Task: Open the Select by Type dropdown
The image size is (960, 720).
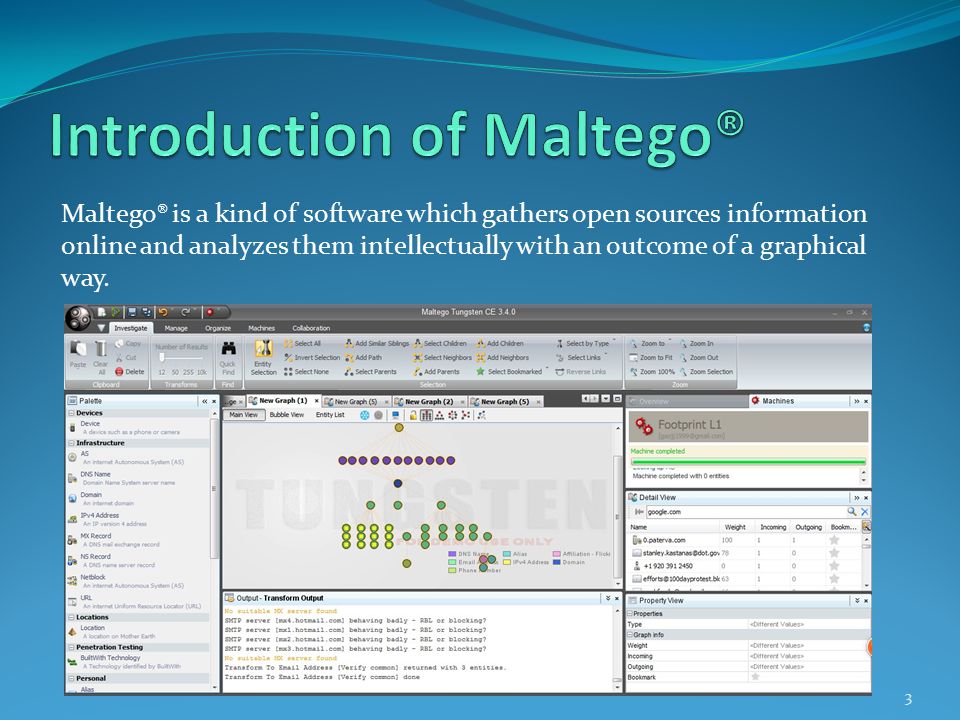Action: click(x=587, y=343)
